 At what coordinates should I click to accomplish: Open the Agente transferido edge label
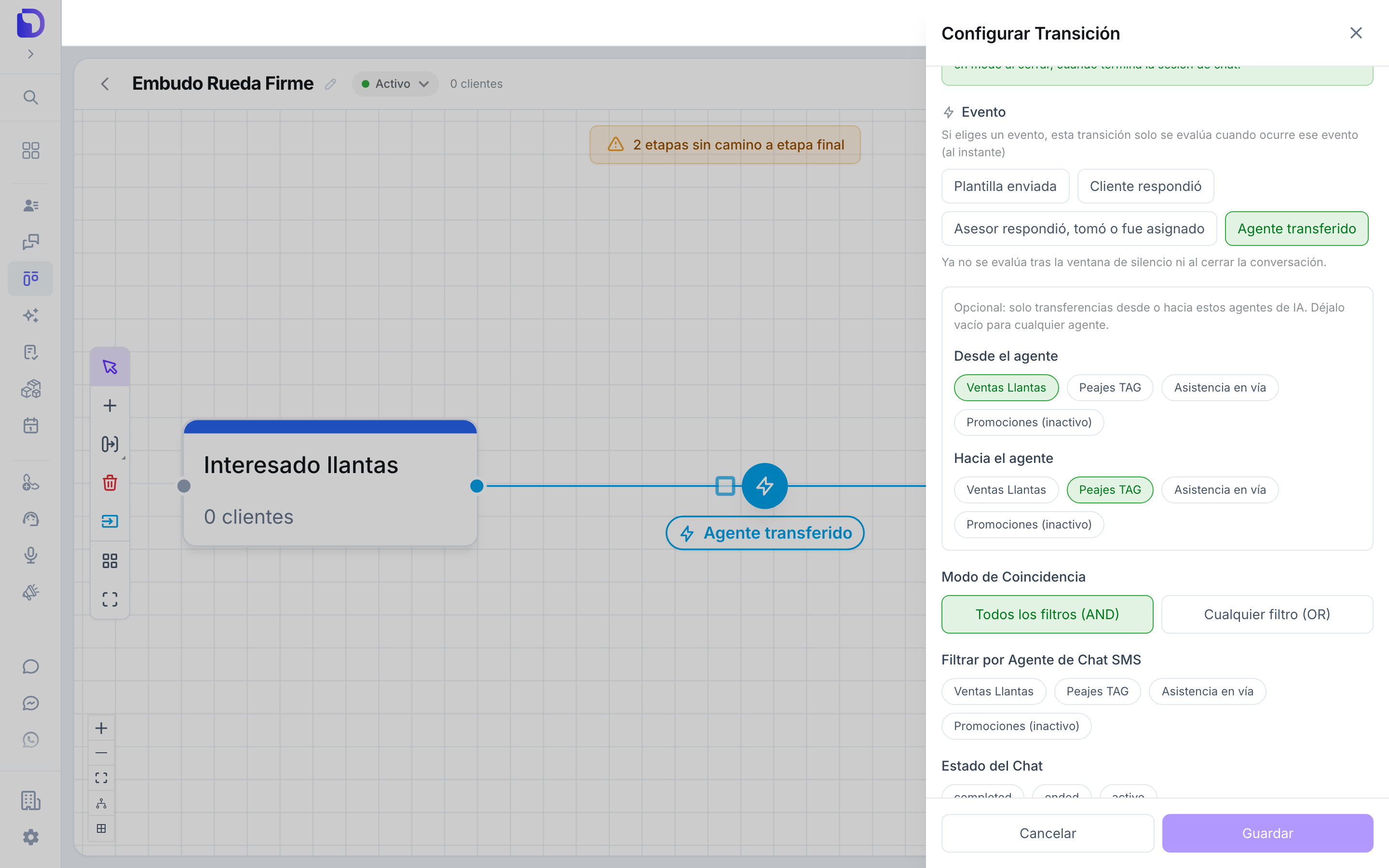tap(765, 533)
